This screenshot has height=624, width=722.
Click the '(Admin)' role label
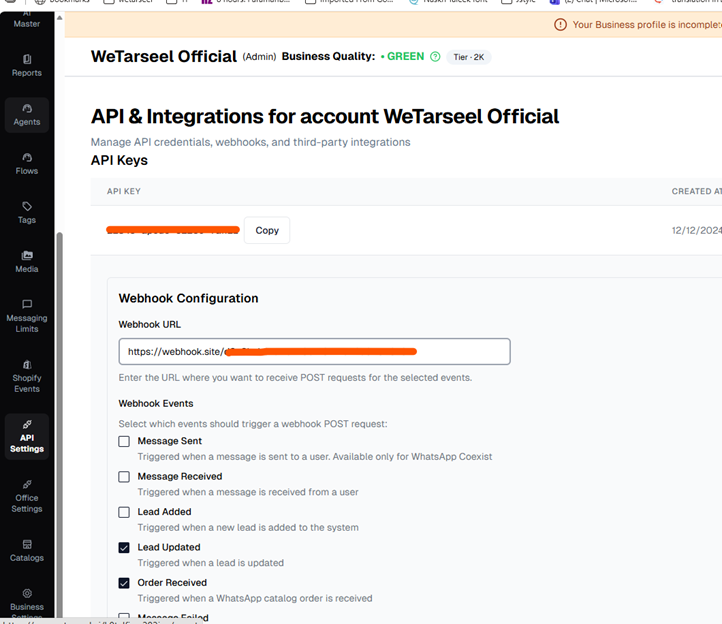(259, 57)
